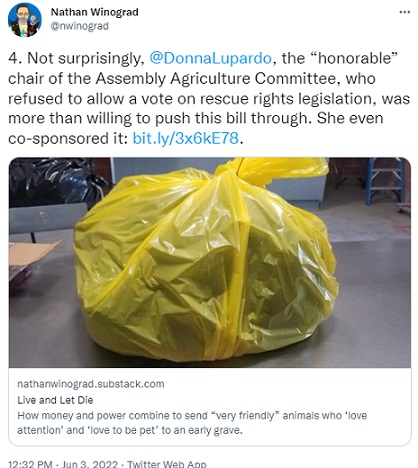
Task: Follow the bit.ly/3x6kE78 link
Action: [x=186, y=138]
